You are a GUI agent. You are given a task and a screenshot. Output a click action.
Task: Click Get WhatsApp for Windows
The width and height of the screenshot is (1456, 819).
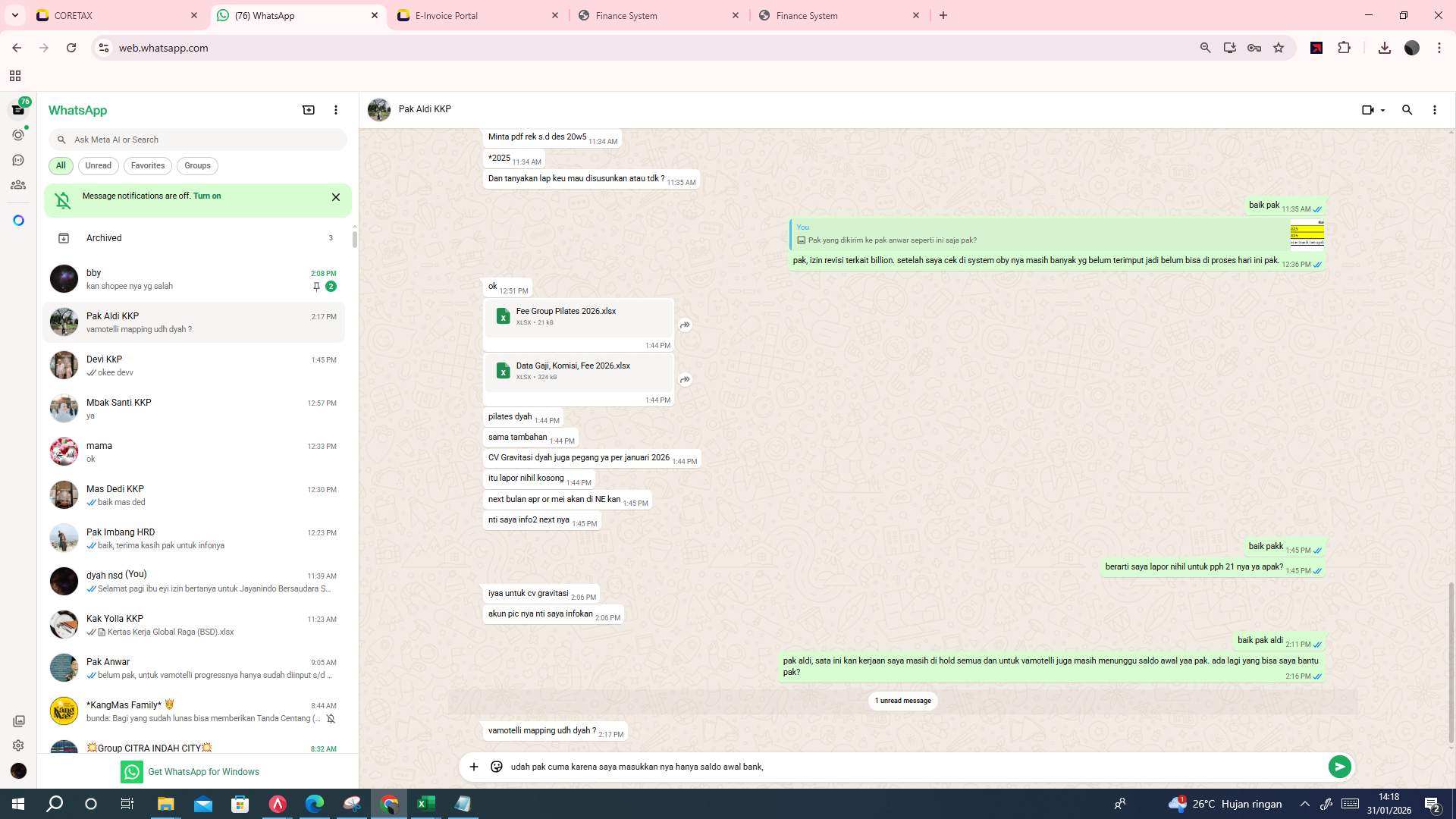(x=203, y=771)
